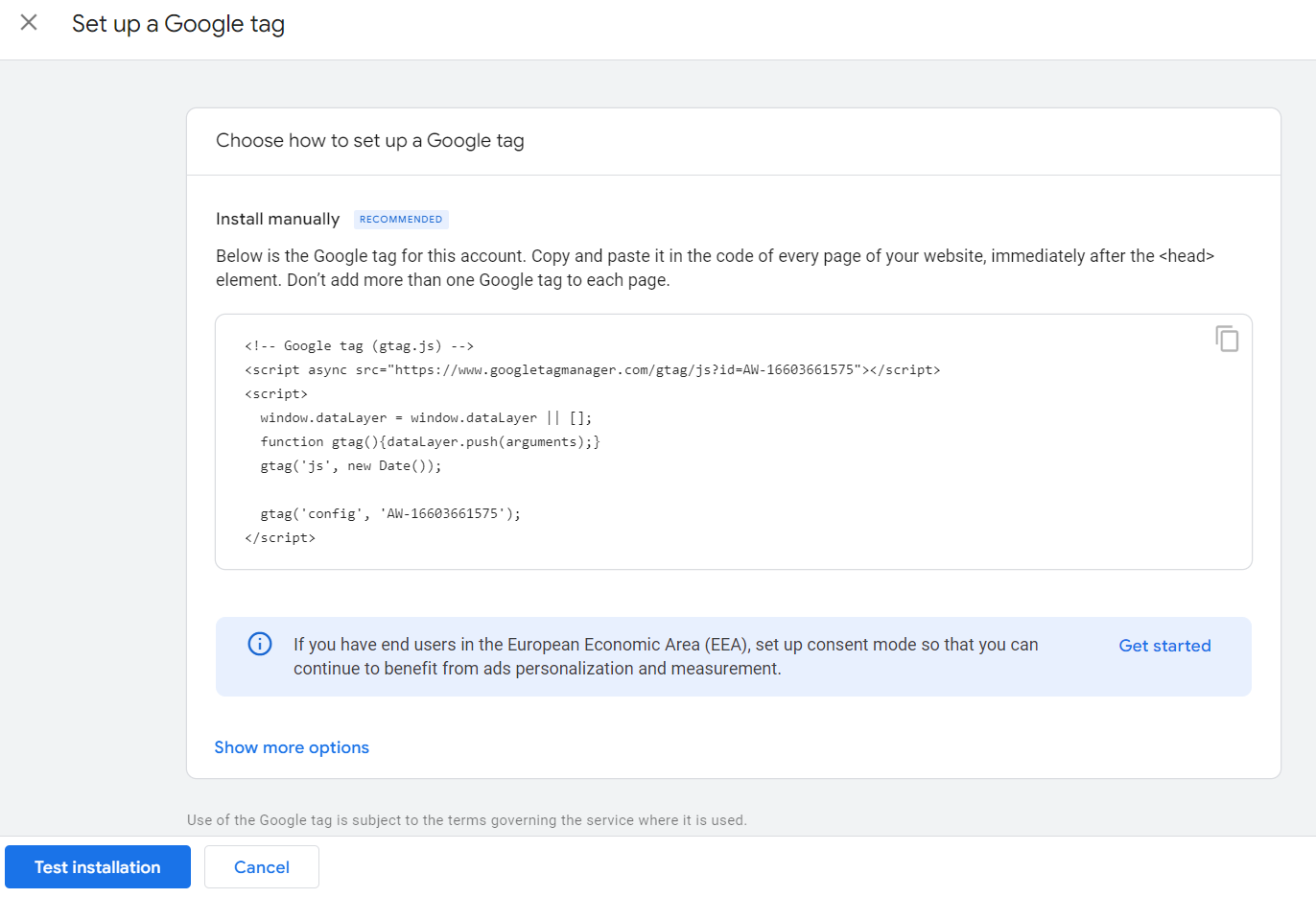Close the Set up a Google tag dialog
Viewport: 1316px width, 898px height.
[x=29, y=22]
